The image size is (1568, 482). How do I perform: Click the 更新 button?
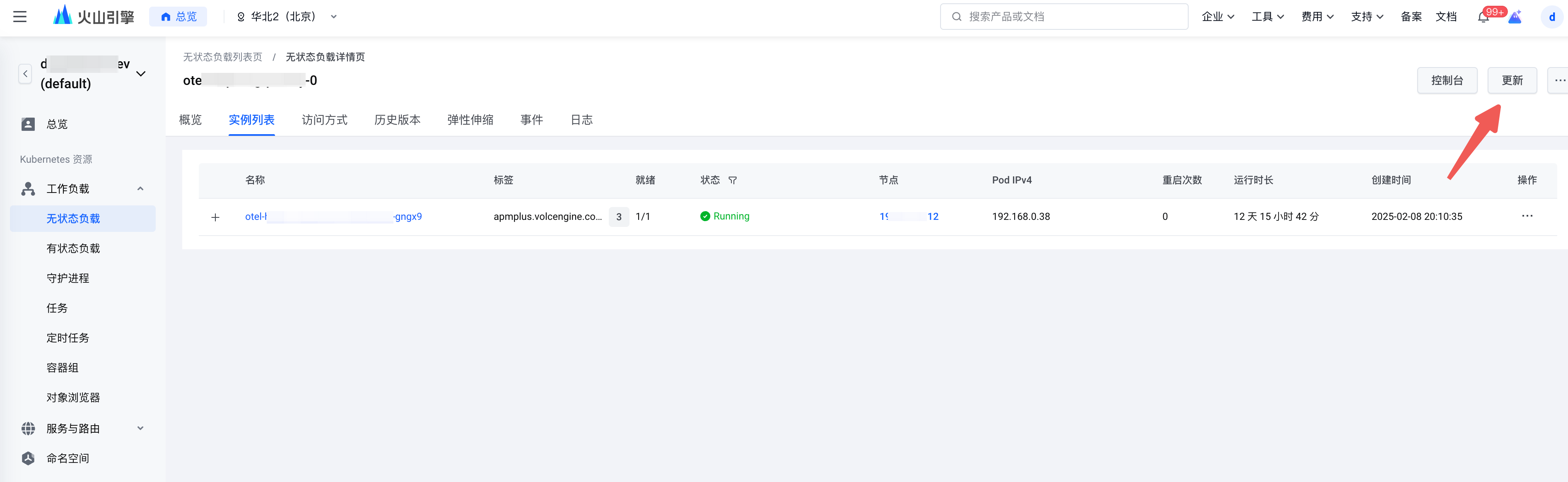1512,80
